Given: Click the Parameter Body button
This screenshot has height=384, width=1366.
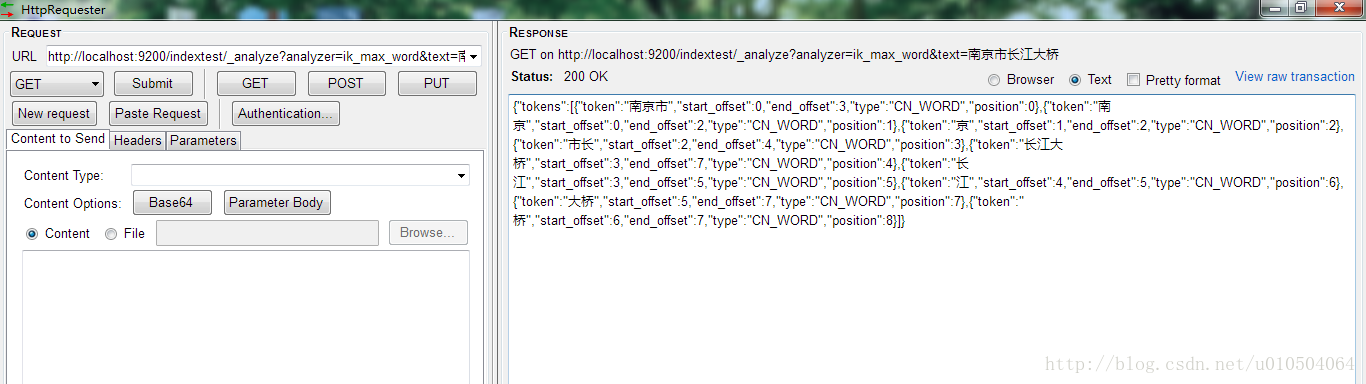Looking at the screenshot, I should pos(277,203).
